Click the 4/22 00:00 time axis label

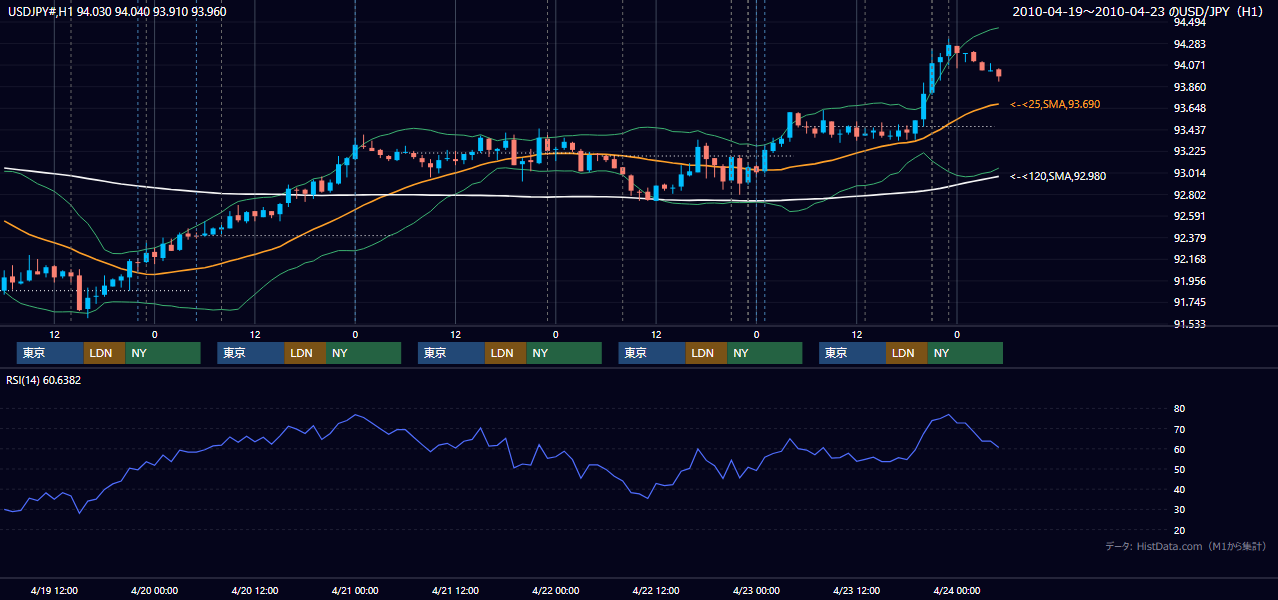point(555,591)
